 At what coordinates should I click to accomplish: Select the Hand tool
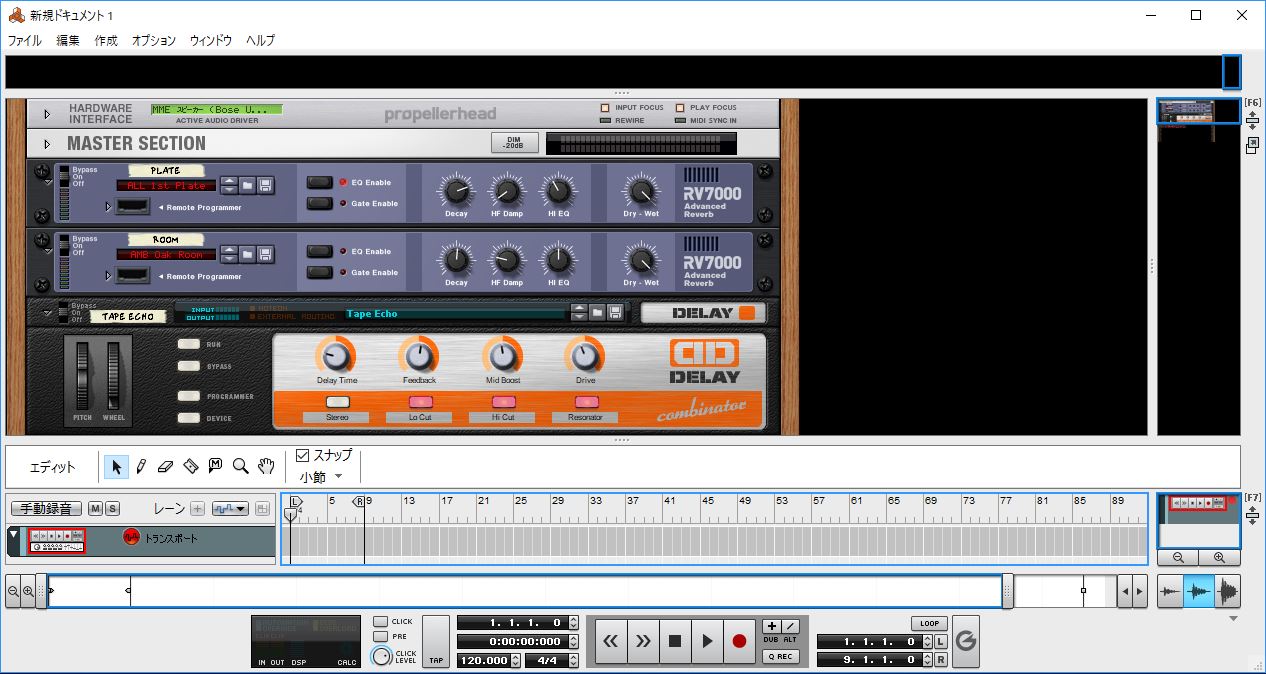point(266,466)
